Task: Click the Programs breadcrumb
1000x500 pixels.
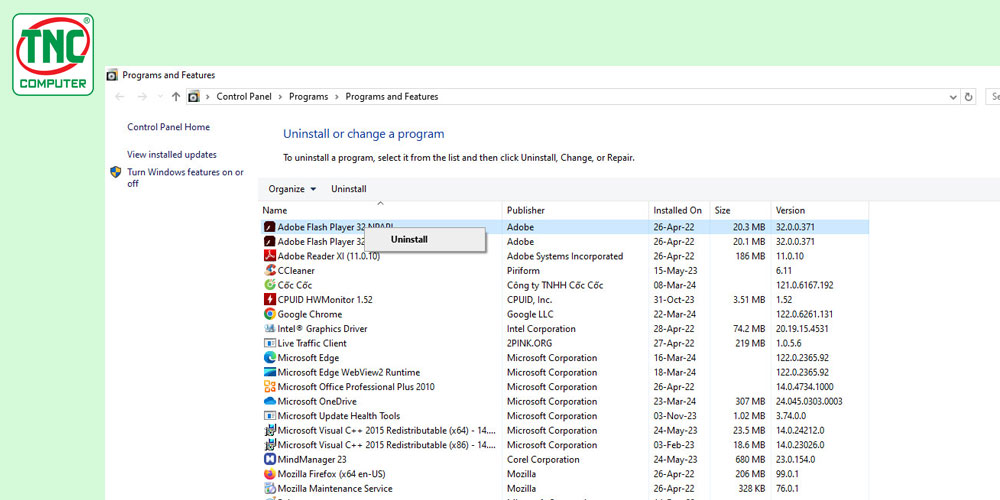Action: click(309, 97)
